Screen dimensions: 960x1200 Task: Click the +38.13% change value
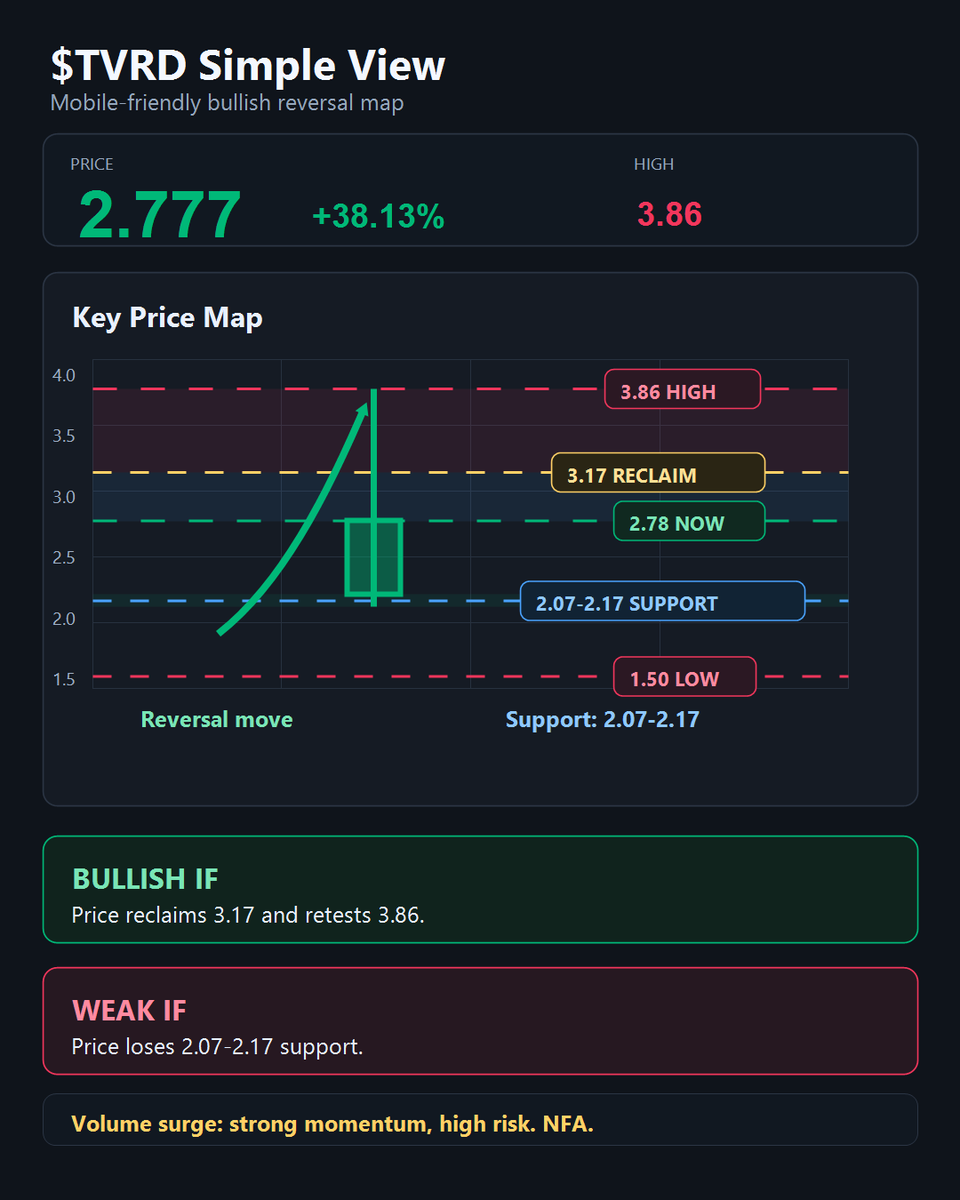[379, 216]
